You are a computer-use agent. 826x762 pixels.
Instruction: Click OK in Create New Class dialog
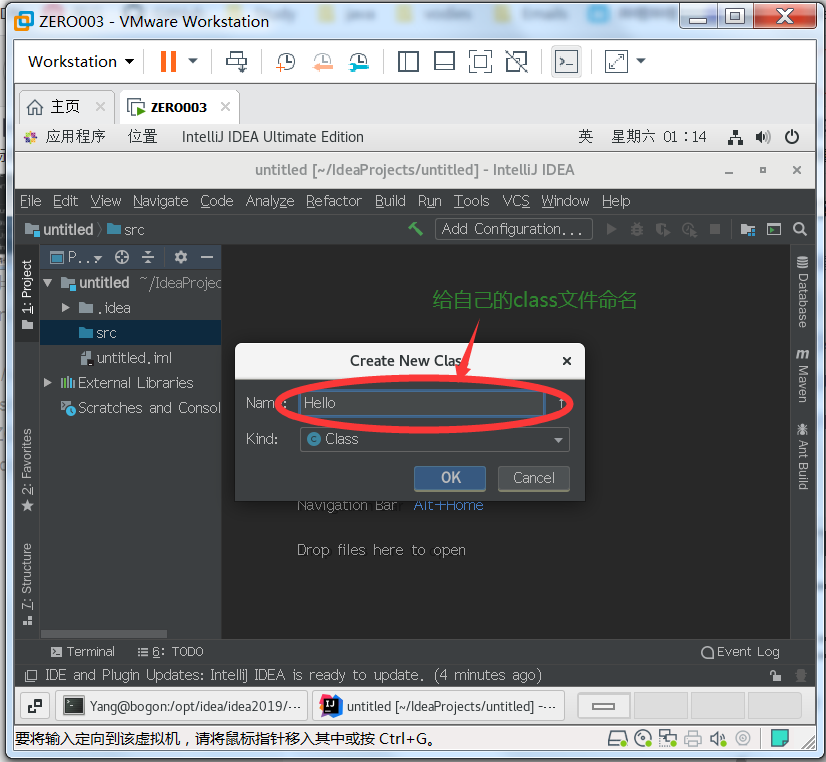click(x=450, y=478)
